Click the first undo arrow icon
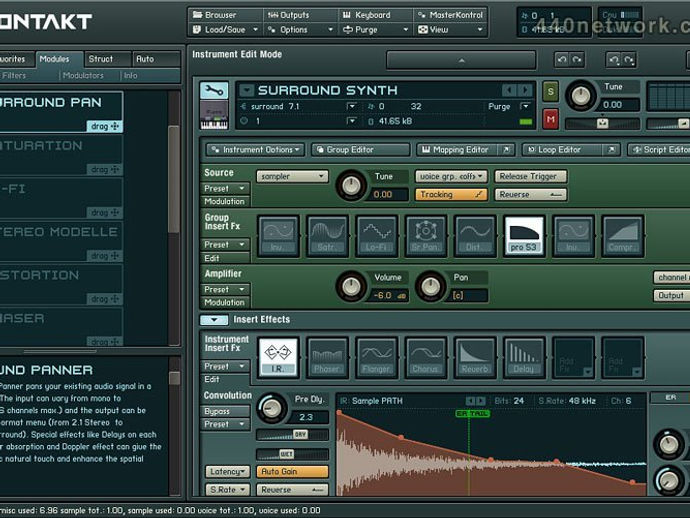 562,59
